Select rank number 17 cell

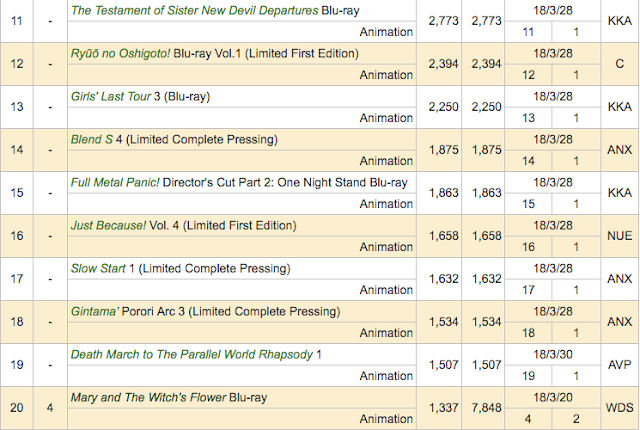(x=17, y=279)
